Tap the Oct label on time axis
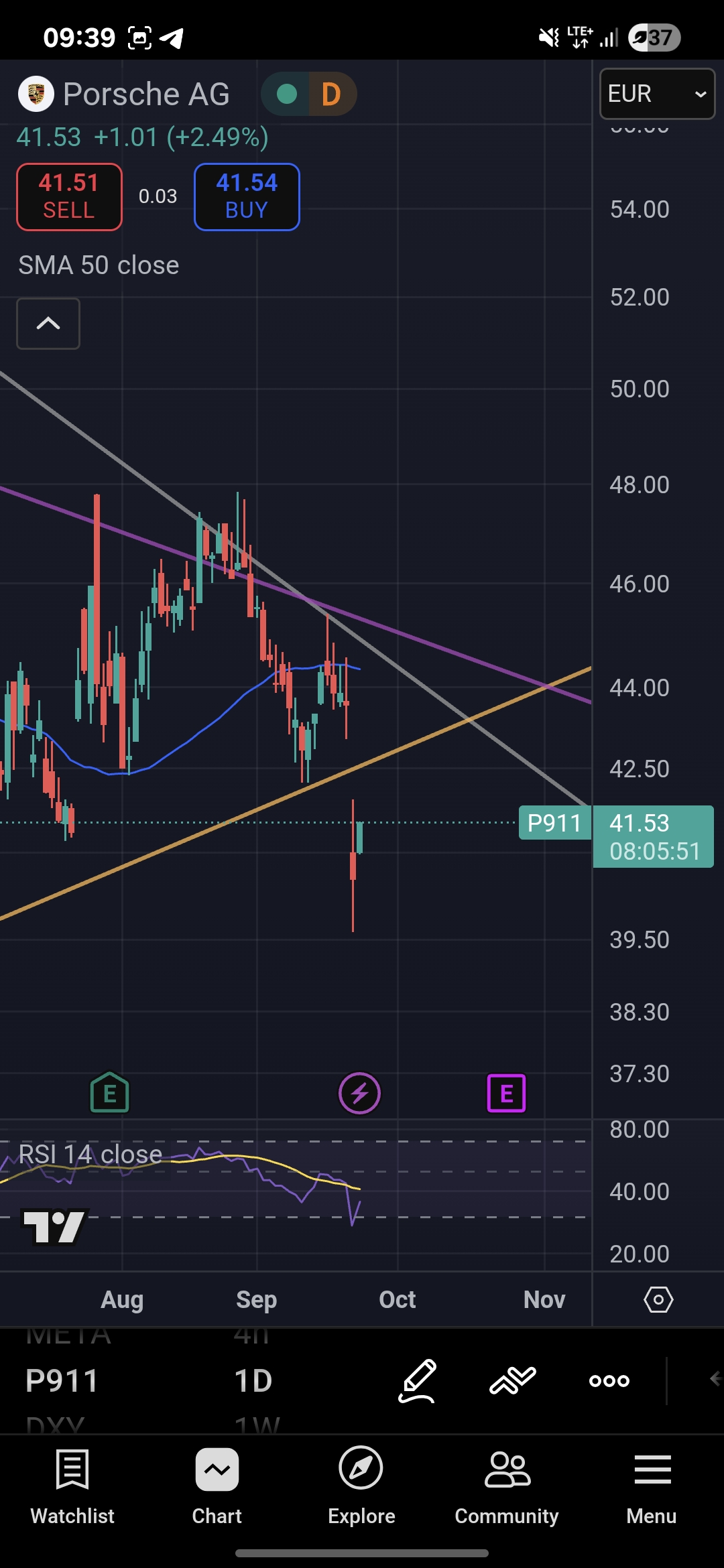The width and height of the screenshot is (724, 1568). [x=398, y=1299]
